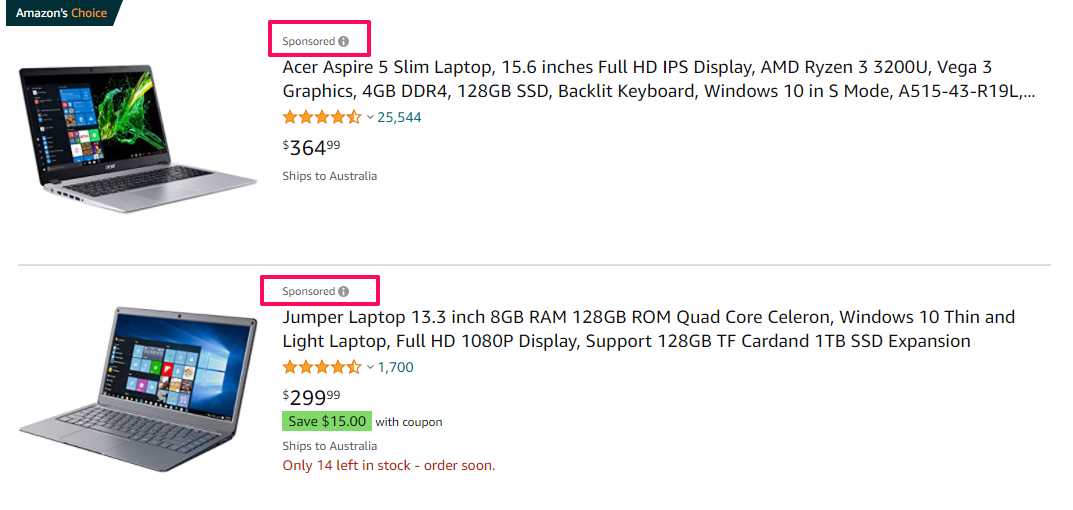Image resolution: width=1073 pixels, height=510 pixels.
Task: Expand rating chevron next to 1,700
Action: tap(370, 368)
